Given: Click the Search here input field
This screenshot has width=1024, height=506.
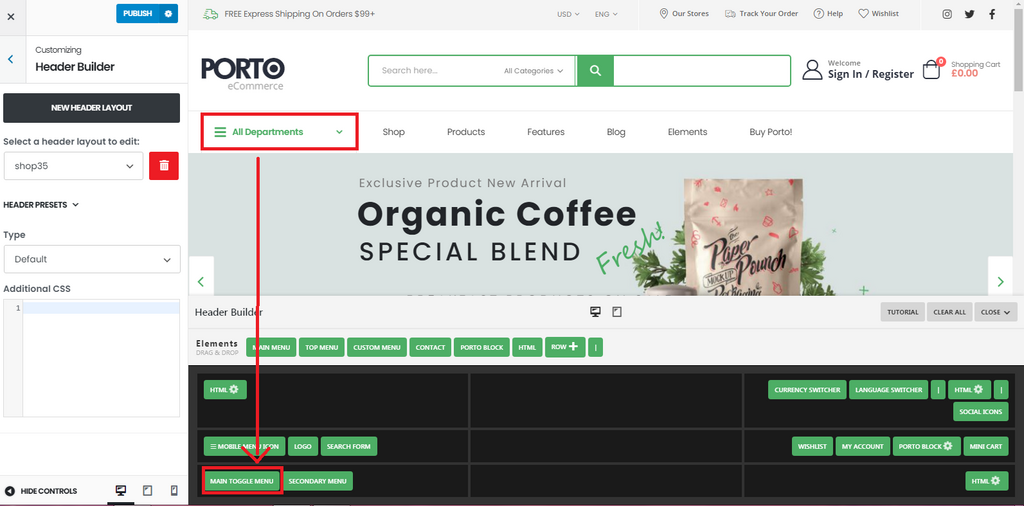Looking at the screenshot, I should coord(434,71).
